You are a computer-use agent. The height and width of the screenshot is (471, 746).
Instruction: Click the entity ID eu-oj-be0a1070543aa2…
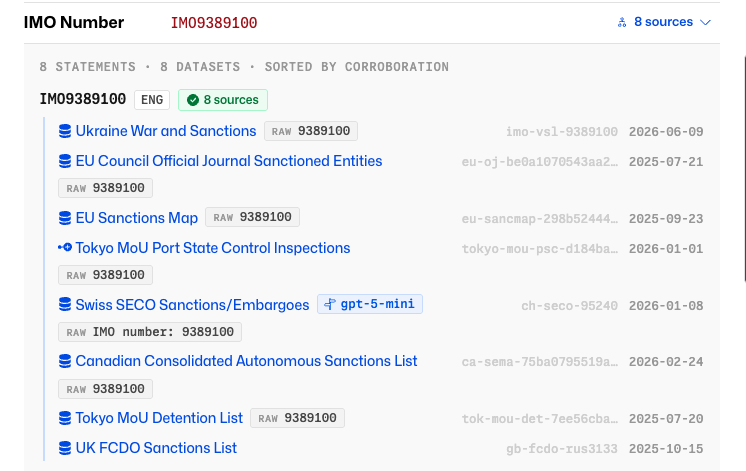tap(540, 162)
